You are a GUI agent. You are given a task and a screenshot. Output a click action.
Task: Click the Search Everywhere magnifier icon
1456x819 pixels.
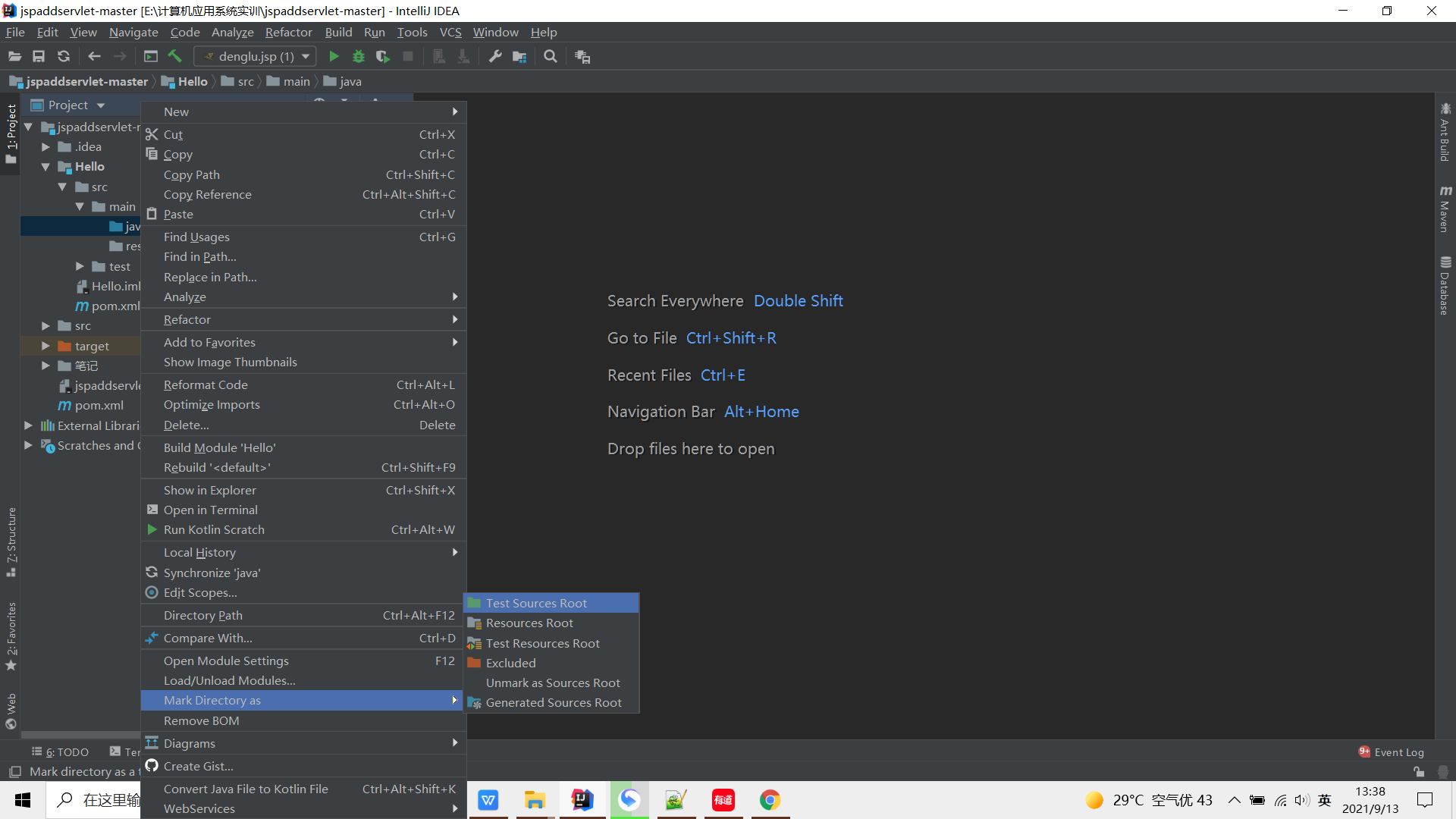click(x=551, y=56)
